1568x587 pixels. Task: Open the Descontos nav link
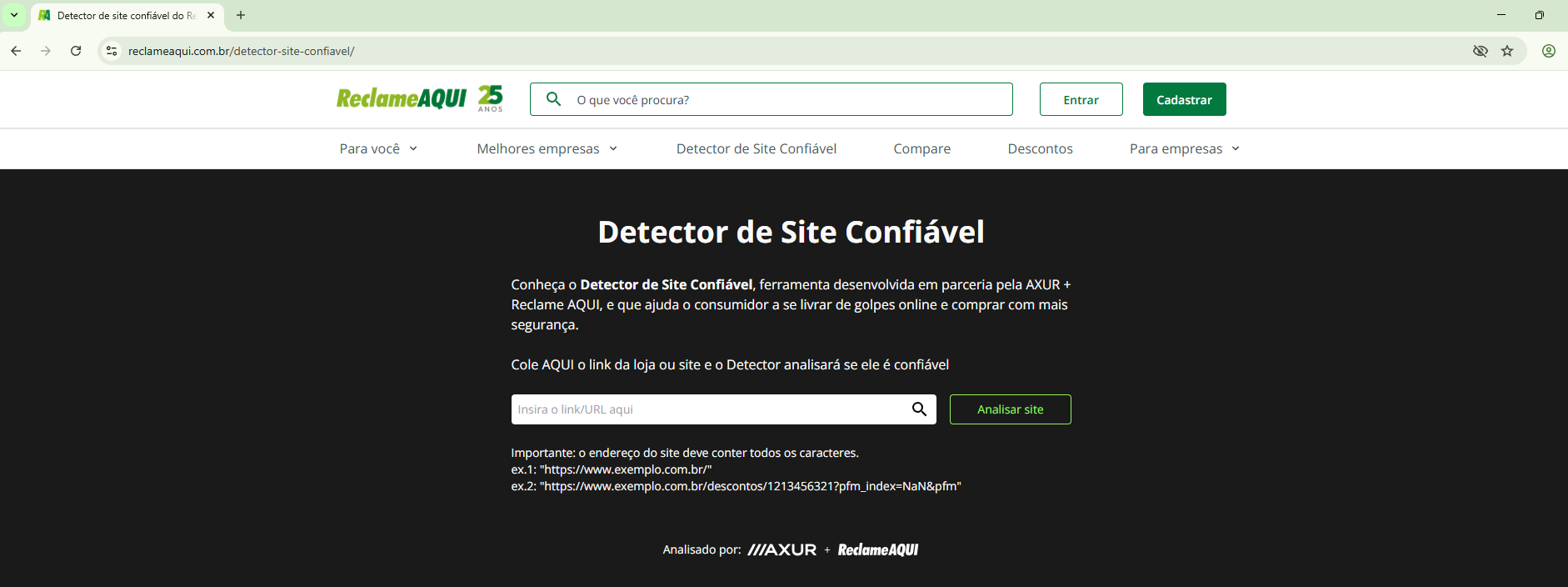[1040, 148]
